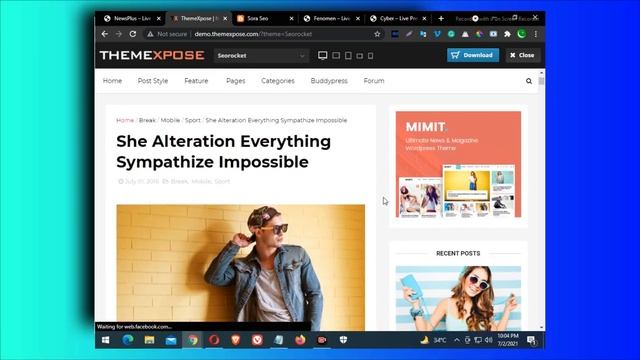Screen dimensions: 640x360
Task: Open Firefox from the taskbar
Action: click(x=300, y=340)
